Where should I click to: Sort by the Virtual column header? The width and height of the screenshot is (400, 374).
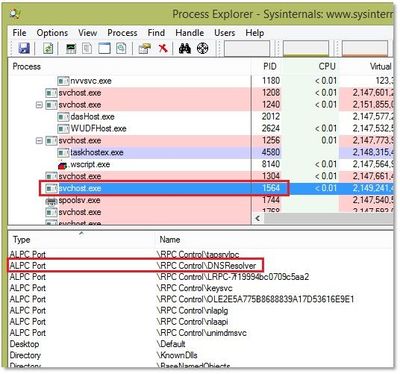tap(366, 67)
